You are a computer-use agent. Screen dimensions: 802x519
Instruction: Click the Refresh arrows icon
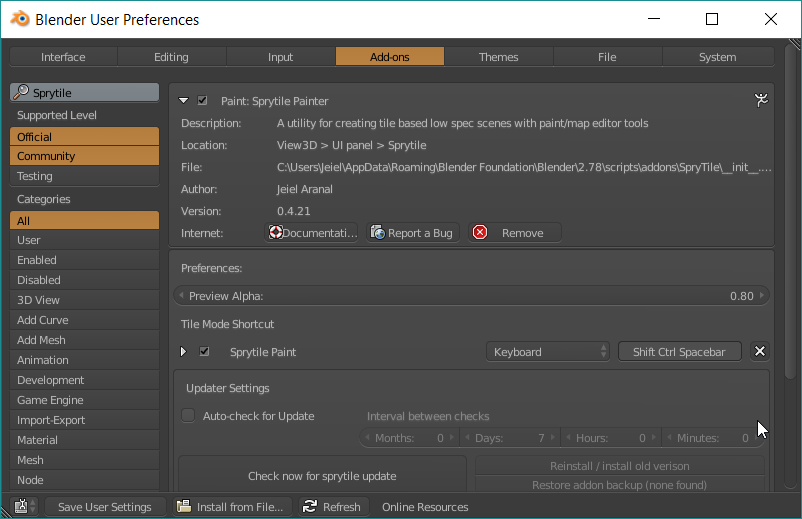(x=310, y=506)
